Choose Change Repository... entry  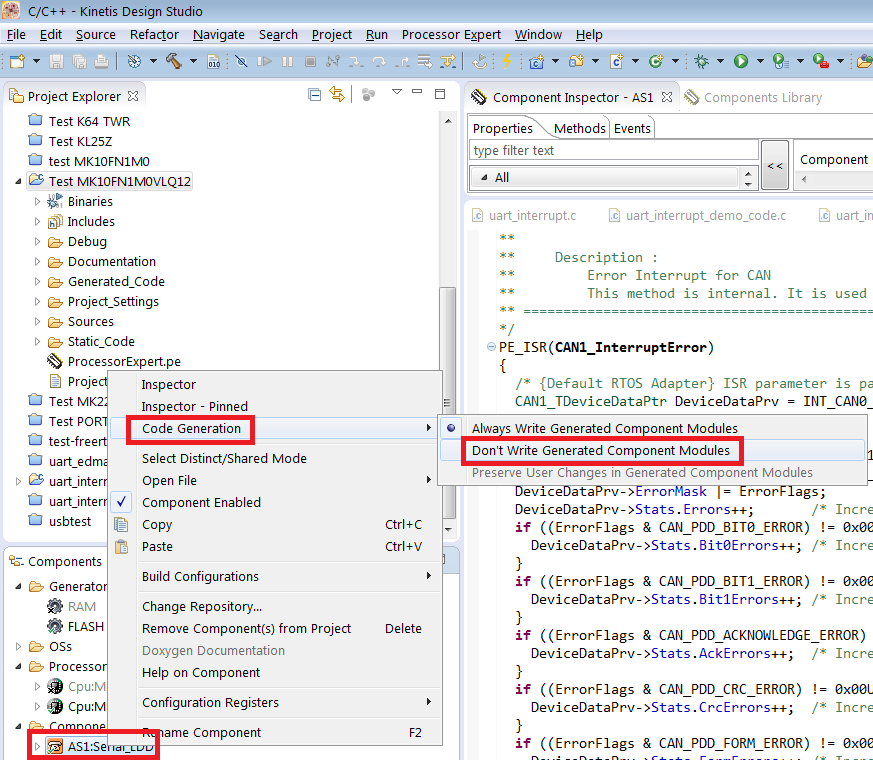tap(202, 606)
